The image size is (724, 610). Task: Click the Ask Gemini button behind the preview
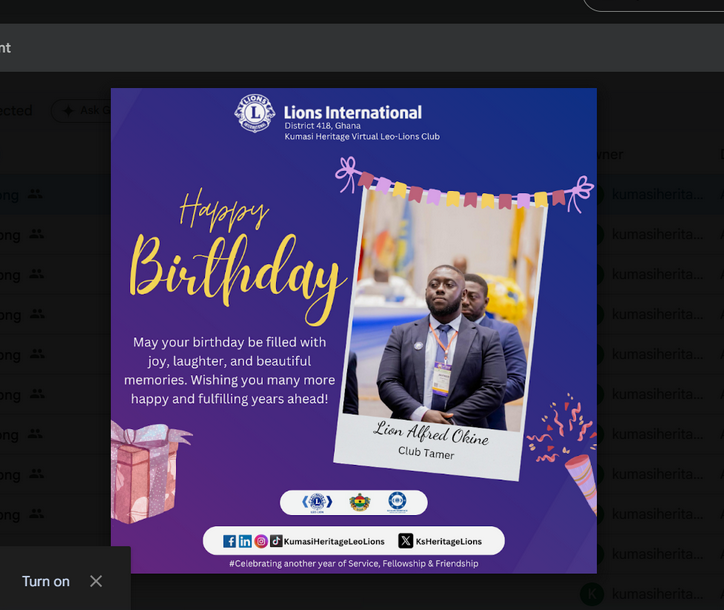pos(81,110)
